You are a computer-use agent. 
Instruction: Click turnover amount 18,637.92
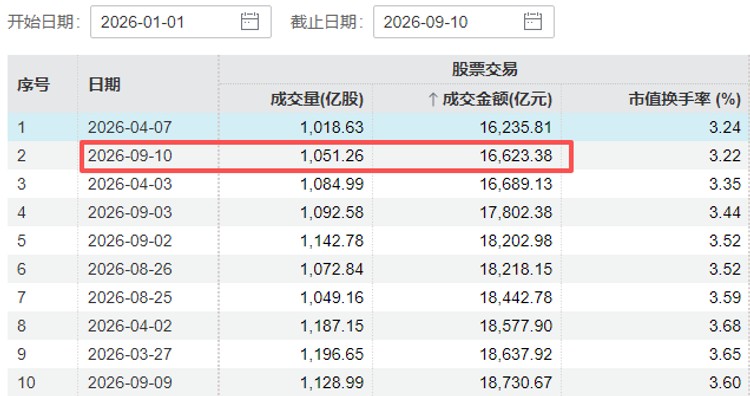click(x=516, y=354)
